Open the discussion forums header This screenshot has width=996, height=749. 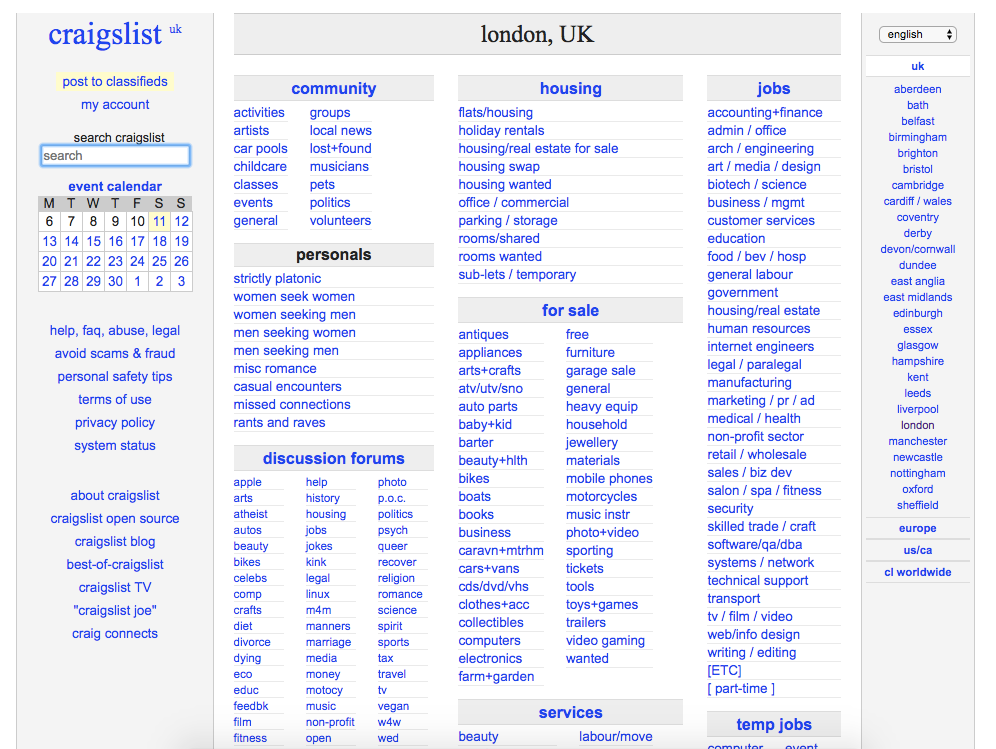tap(333, 459)
